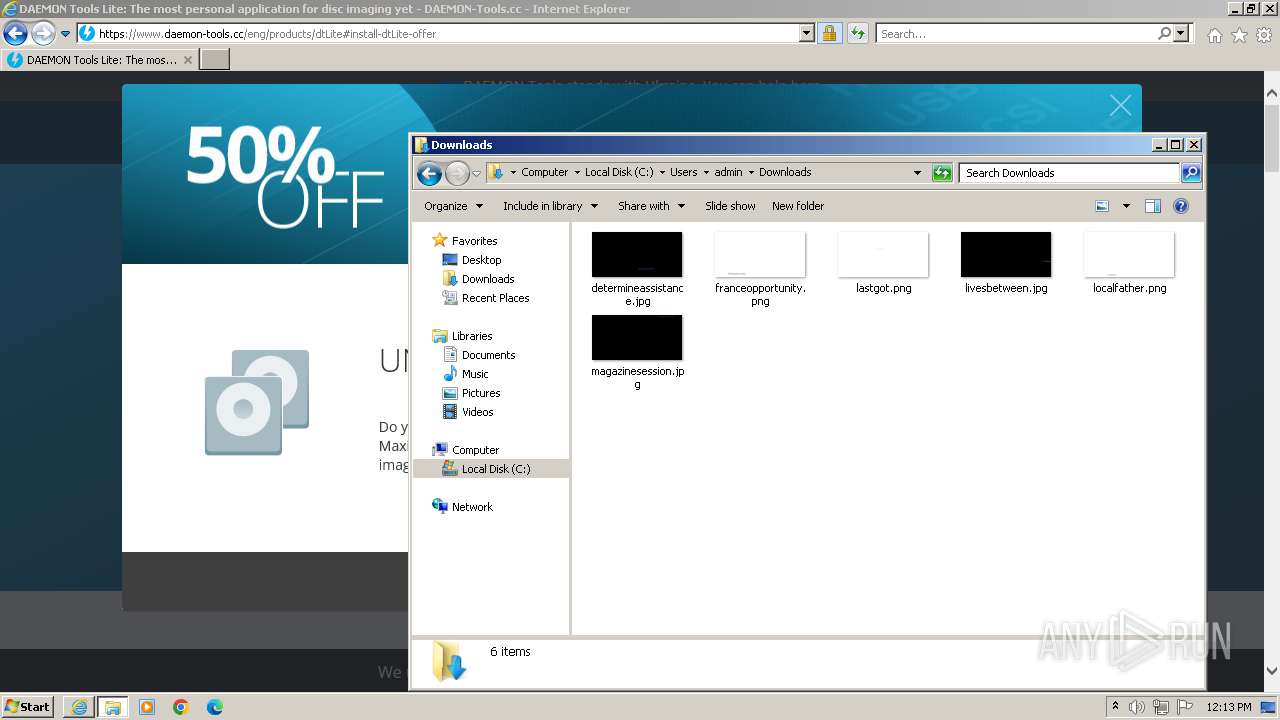Click the IE search box
The image size is (1280, 720).
[x=1016, y=33]
